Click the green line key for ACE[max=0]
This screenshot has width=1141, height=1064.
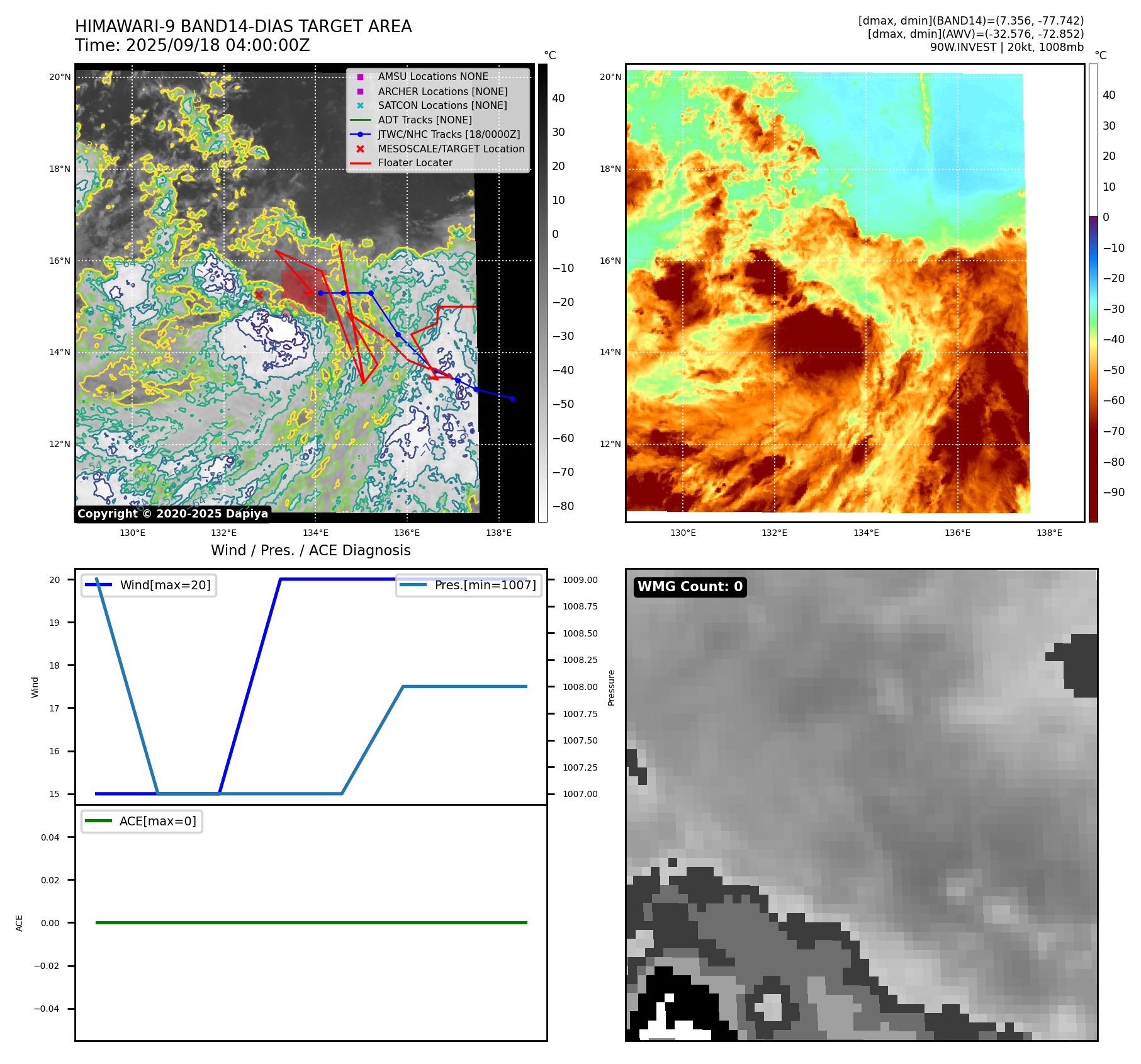pos(98,821)
